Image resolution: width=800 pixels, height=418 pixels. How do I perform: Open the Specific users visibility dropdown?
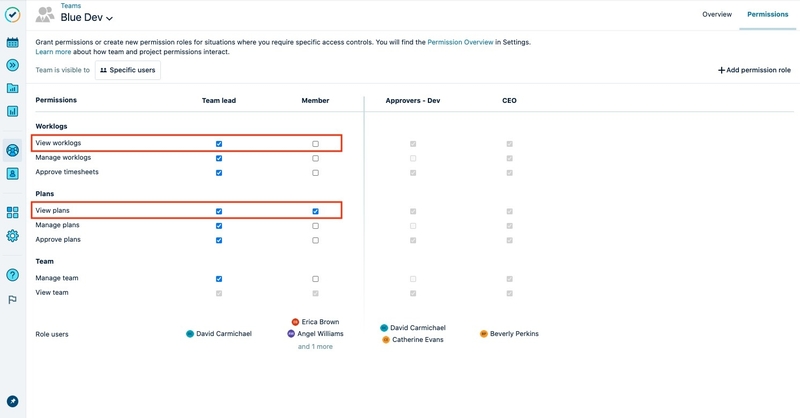128,70
